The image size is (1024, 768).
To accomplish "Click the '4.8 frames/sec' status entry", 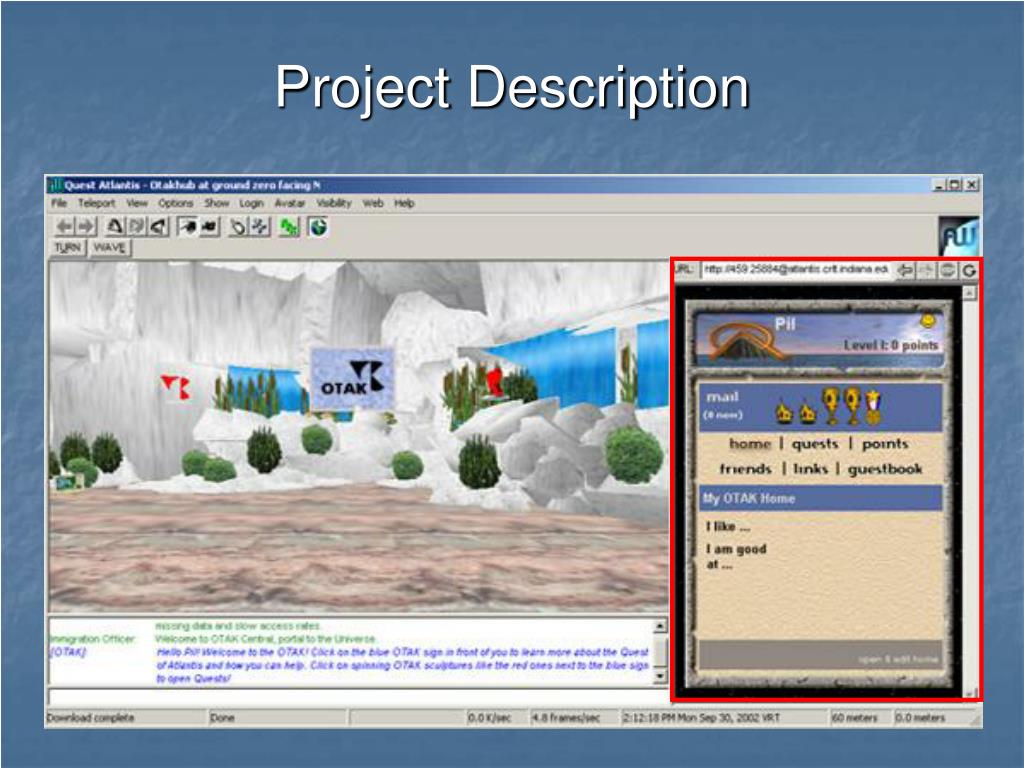I will [x=566, y=718].
